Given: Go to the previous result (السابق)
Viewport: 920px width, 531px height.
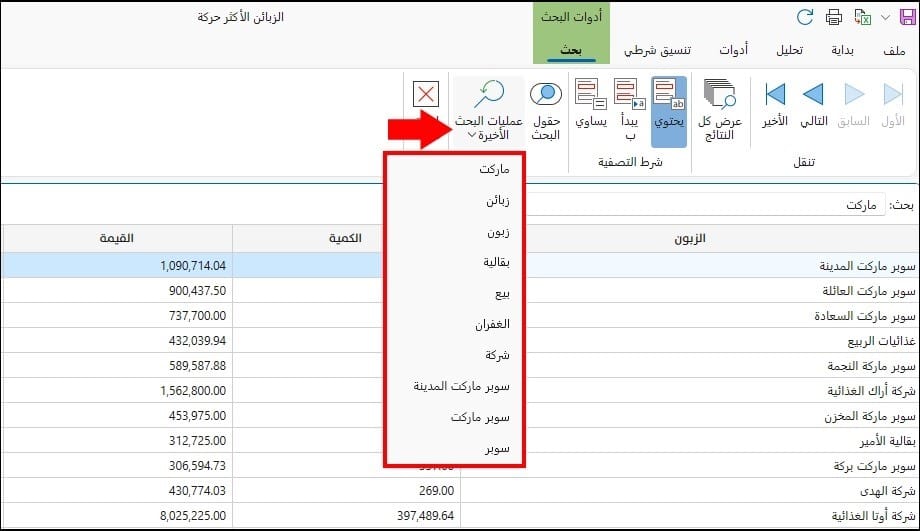Looking at the screenshot, I should [854, 106].
